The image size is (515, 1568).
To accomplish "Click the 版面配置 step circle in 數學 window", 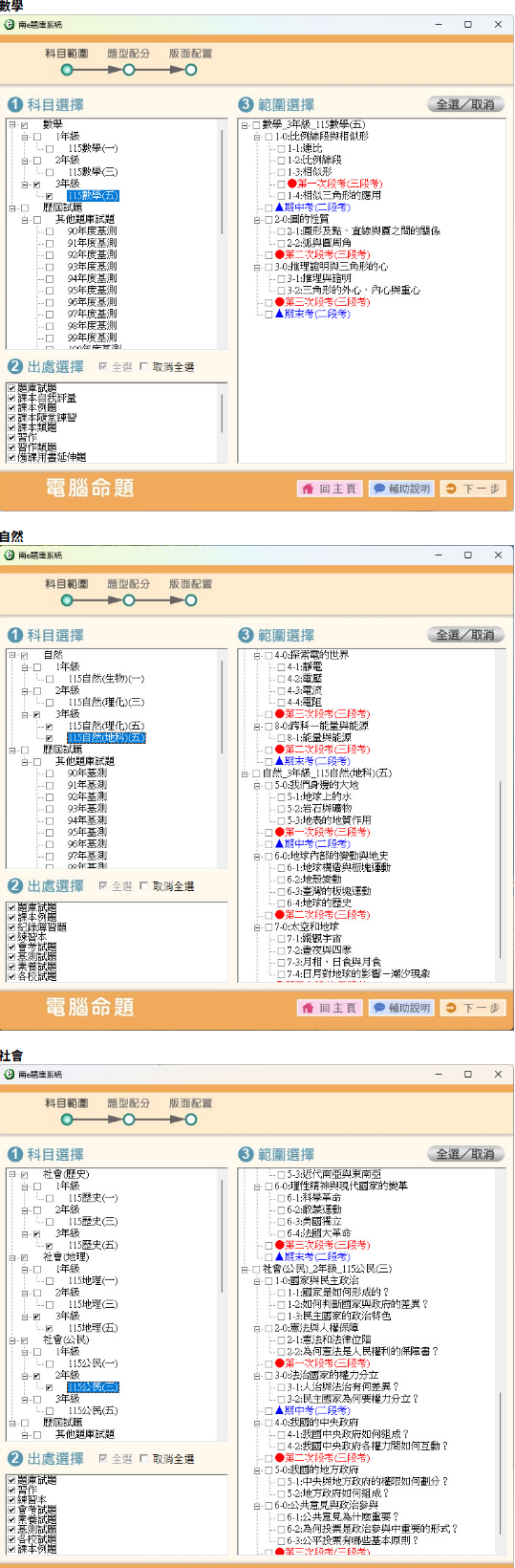I will click(191, 70).
